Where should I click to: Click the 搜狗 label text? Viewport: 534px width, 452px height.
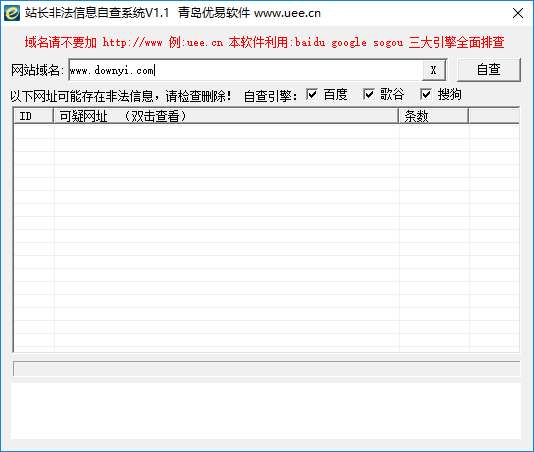coord(450,94)
